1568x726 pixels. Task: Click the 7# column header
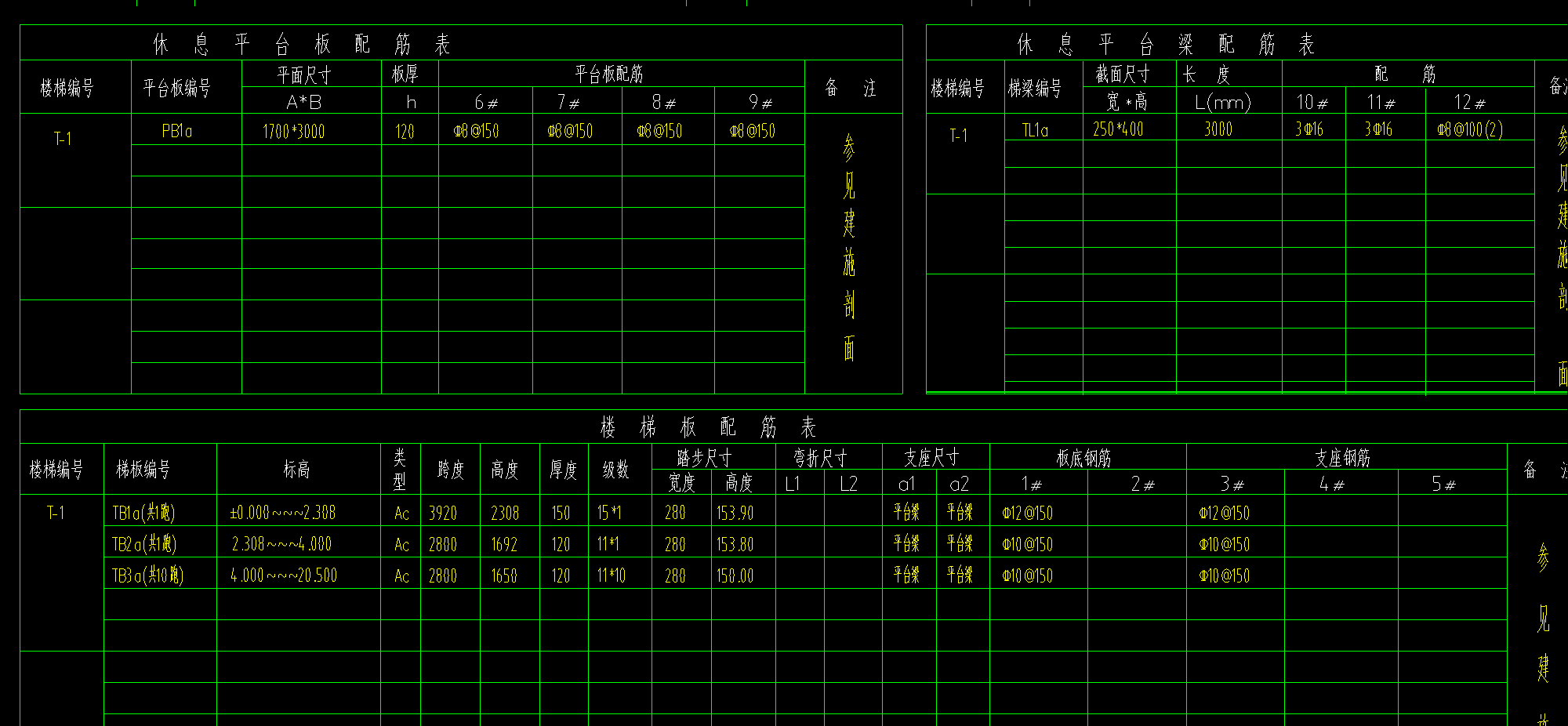click(x=569, y=102)
